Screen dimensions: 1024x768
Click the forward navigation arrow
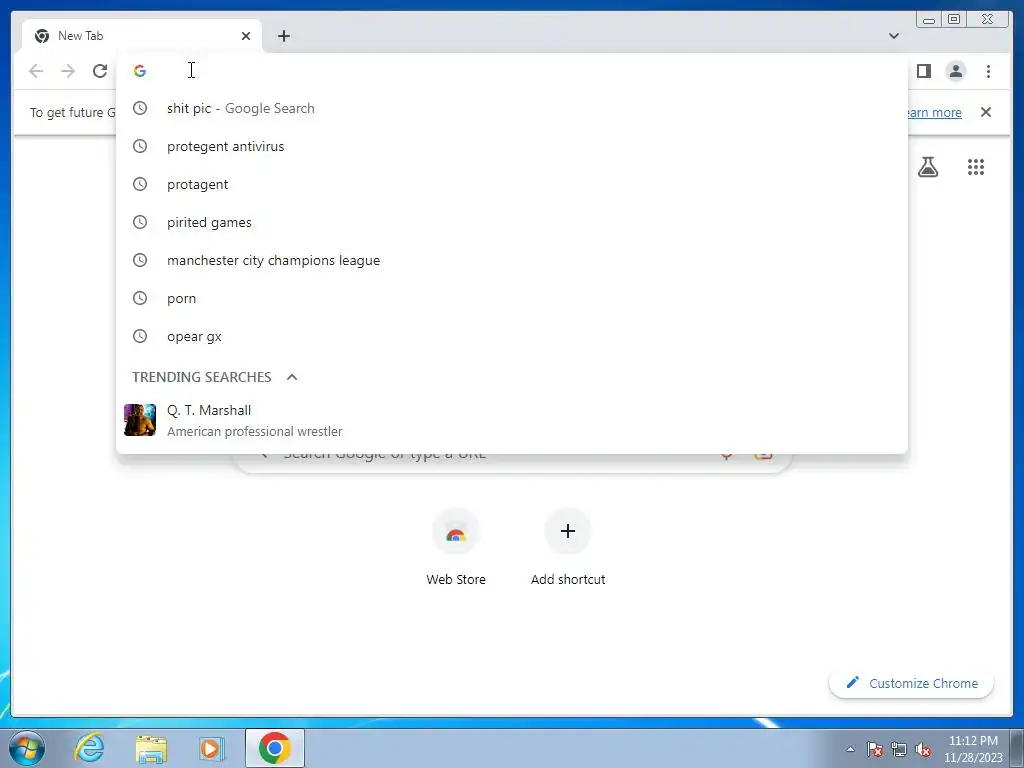(x=68, y=71)
